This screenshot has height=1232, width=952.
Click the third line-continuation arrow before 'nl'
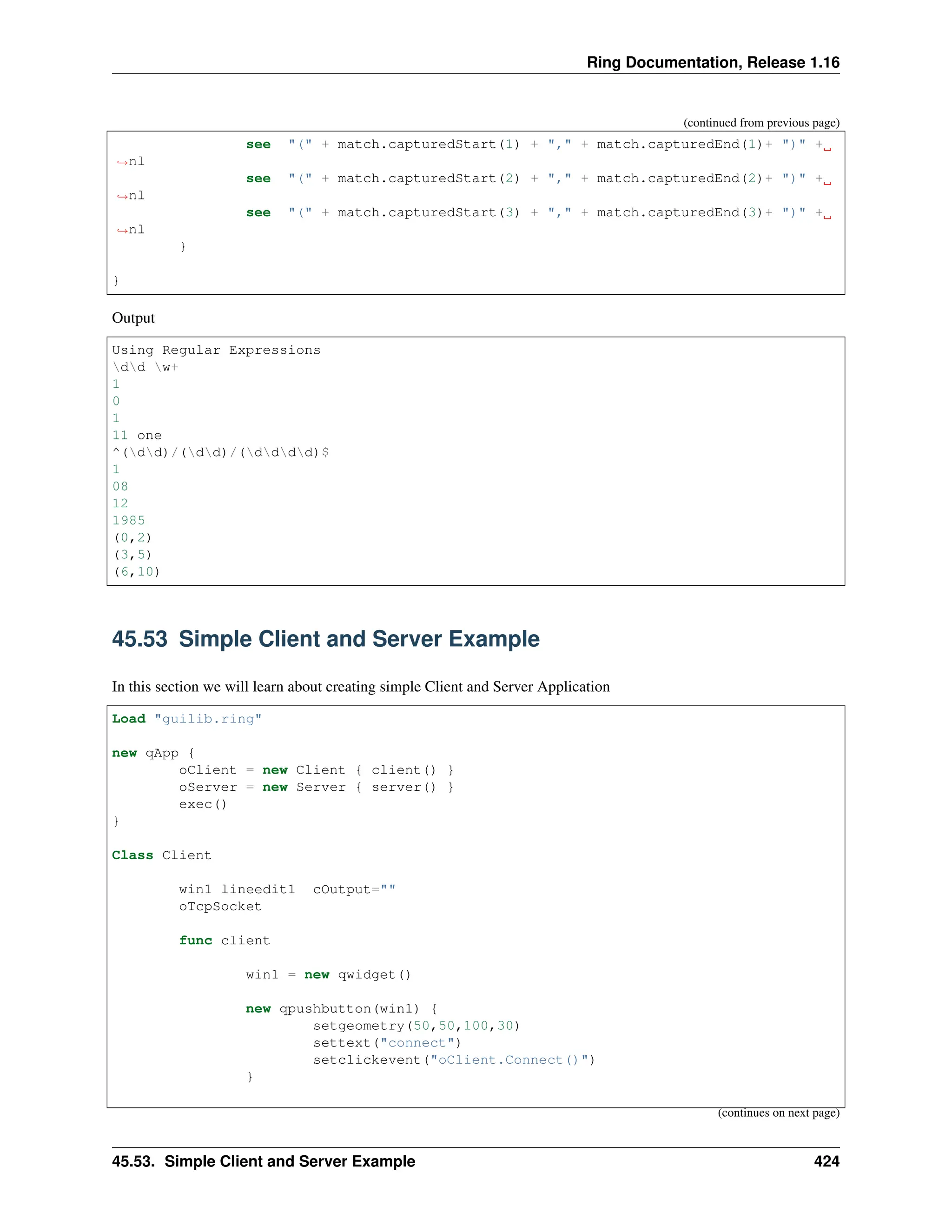pyautogui.click(x=122, y=230)
